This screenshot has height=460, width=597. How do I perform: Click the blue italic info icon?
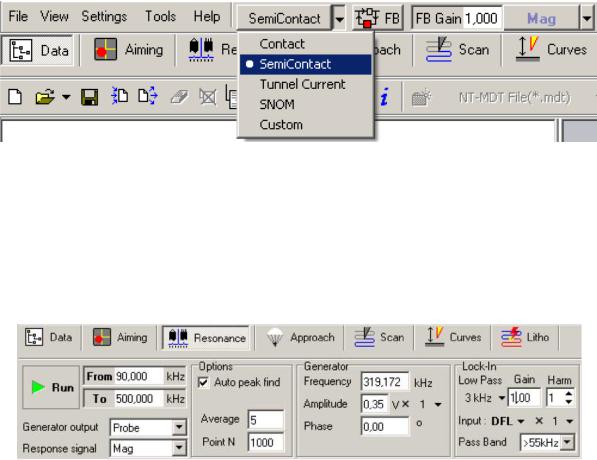(385, 97)
